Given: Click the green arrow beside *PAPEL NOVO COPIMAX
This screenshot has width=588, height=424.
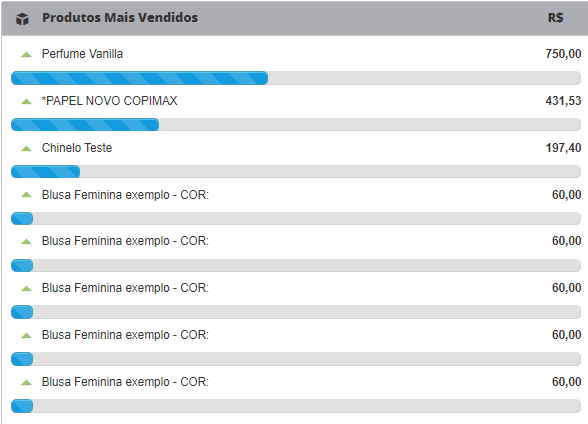Looking at the screenshot, I should (x=26, y=102).
